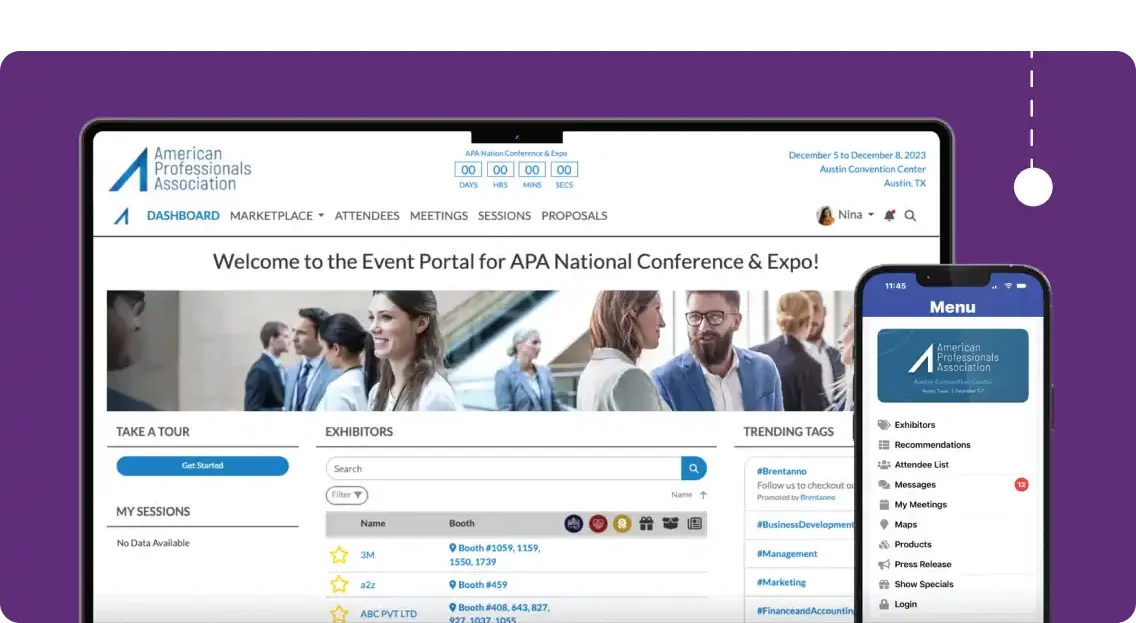Open the Nina user dropdown

(x=856, y=215)
